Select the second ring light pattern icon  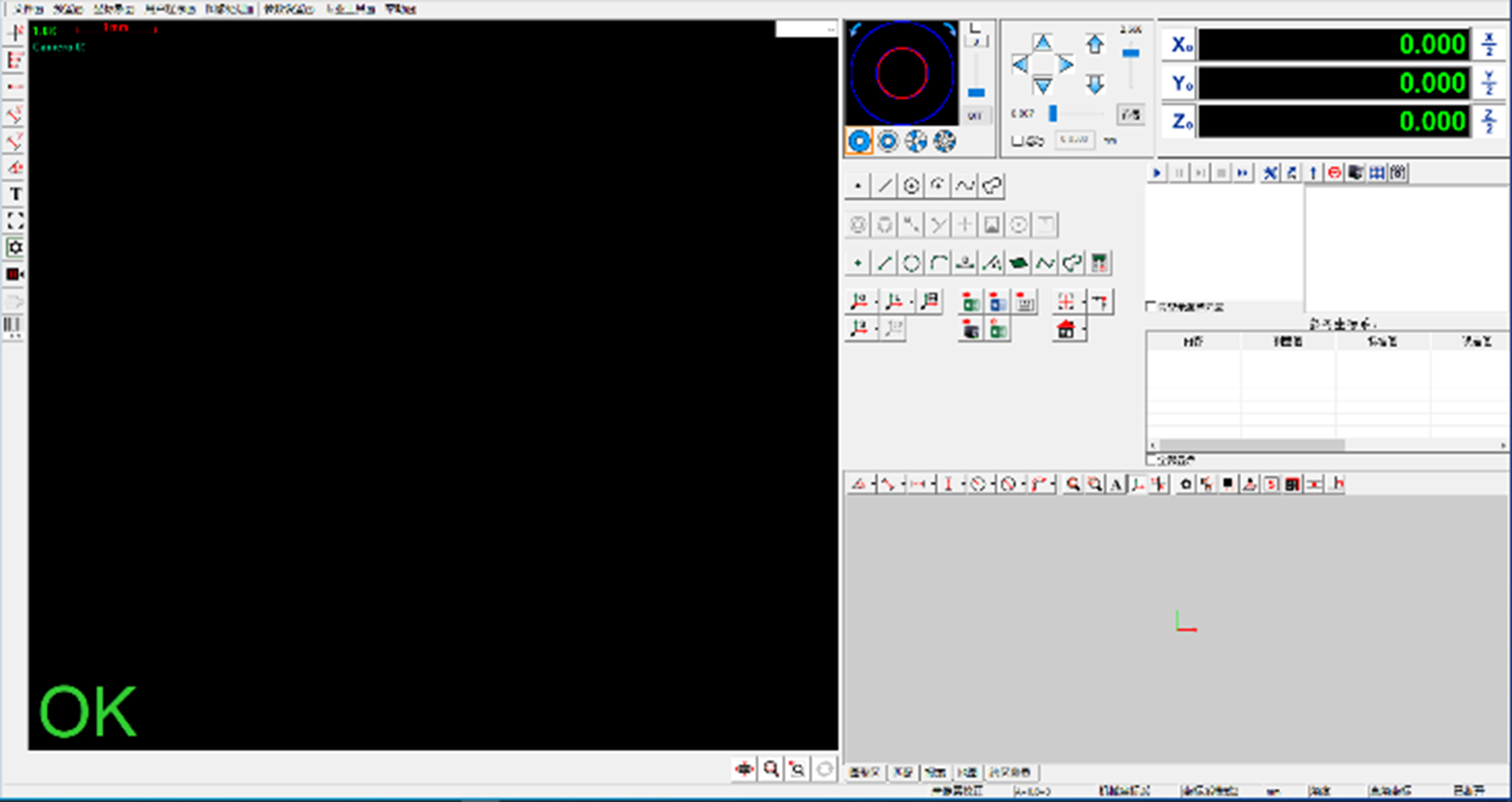(888, 141)
